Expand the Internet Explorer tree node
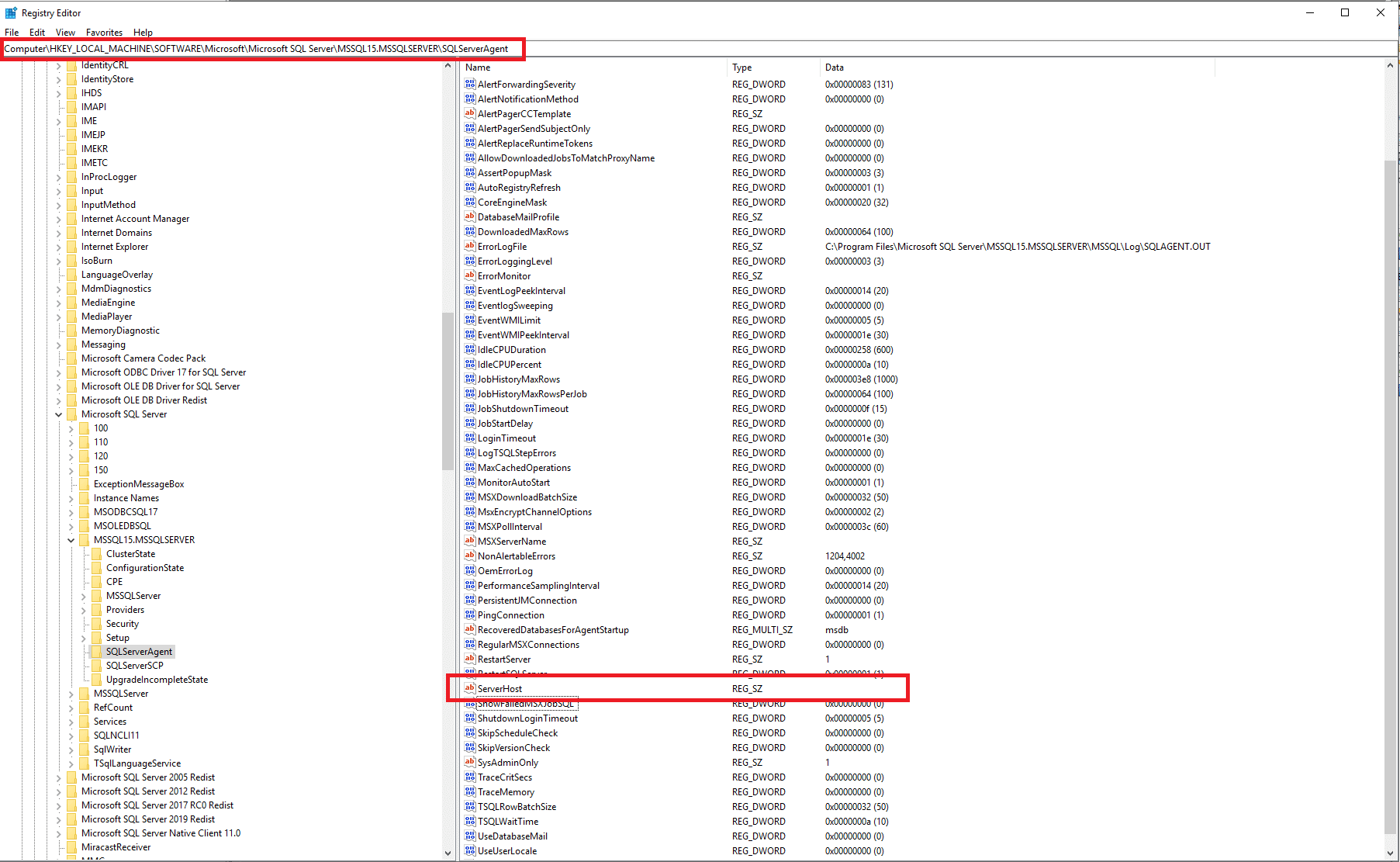 (x=59, y=247)
